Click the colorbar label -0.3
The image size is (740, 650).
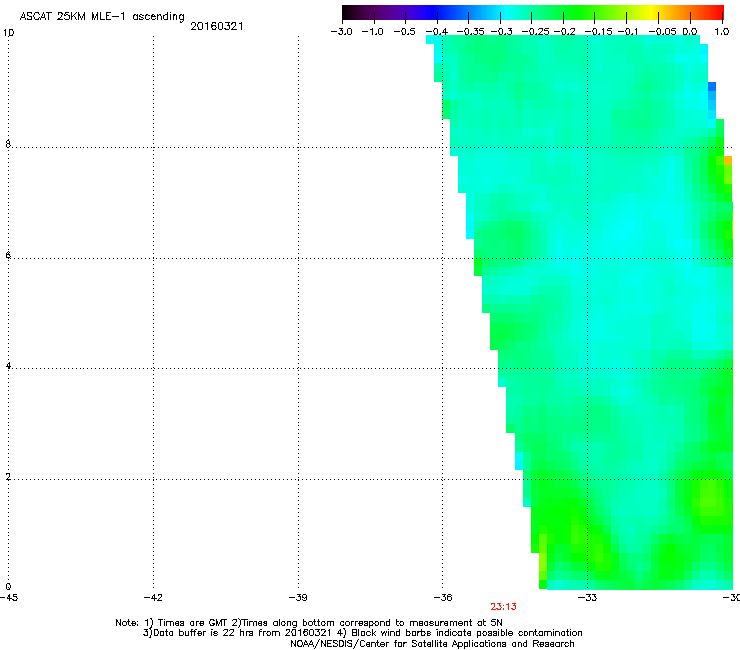click(502, 32)
